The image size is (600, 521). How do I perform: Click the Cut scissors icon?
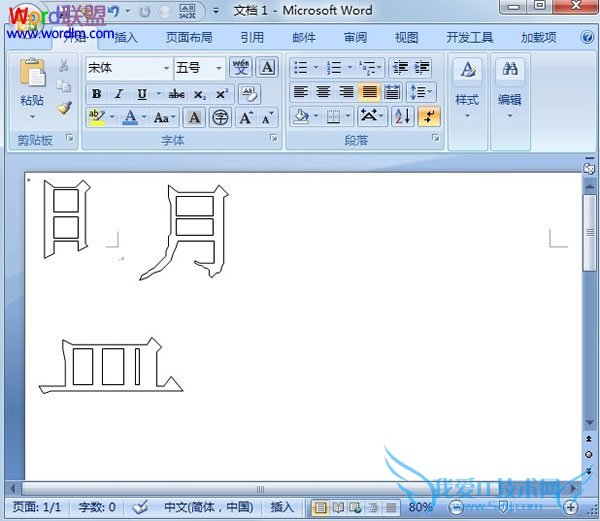pos(64,65)
